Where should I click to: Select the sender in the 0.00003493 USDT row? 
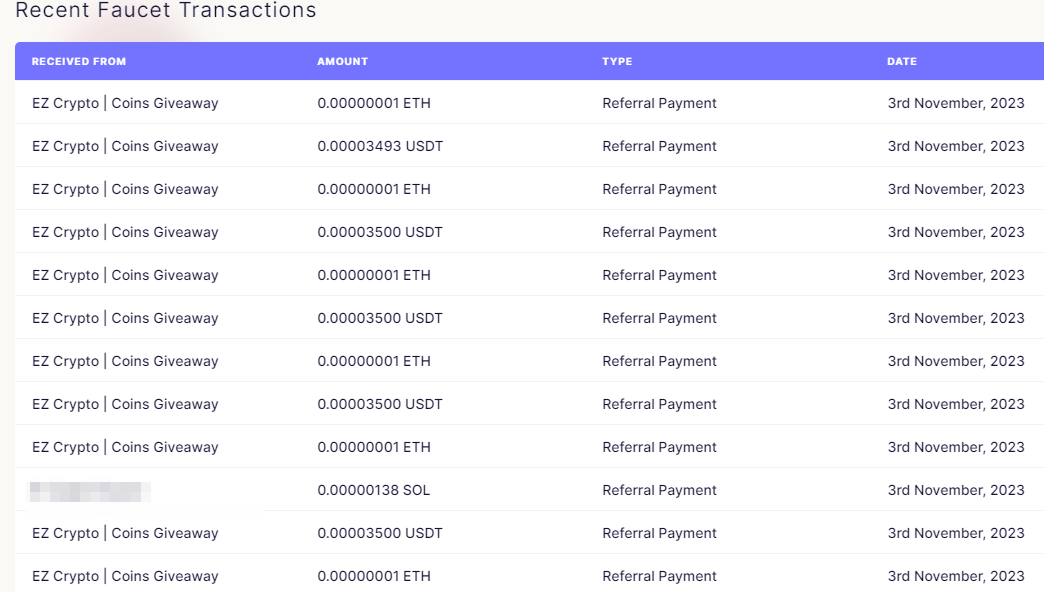(x=125, y=147)
